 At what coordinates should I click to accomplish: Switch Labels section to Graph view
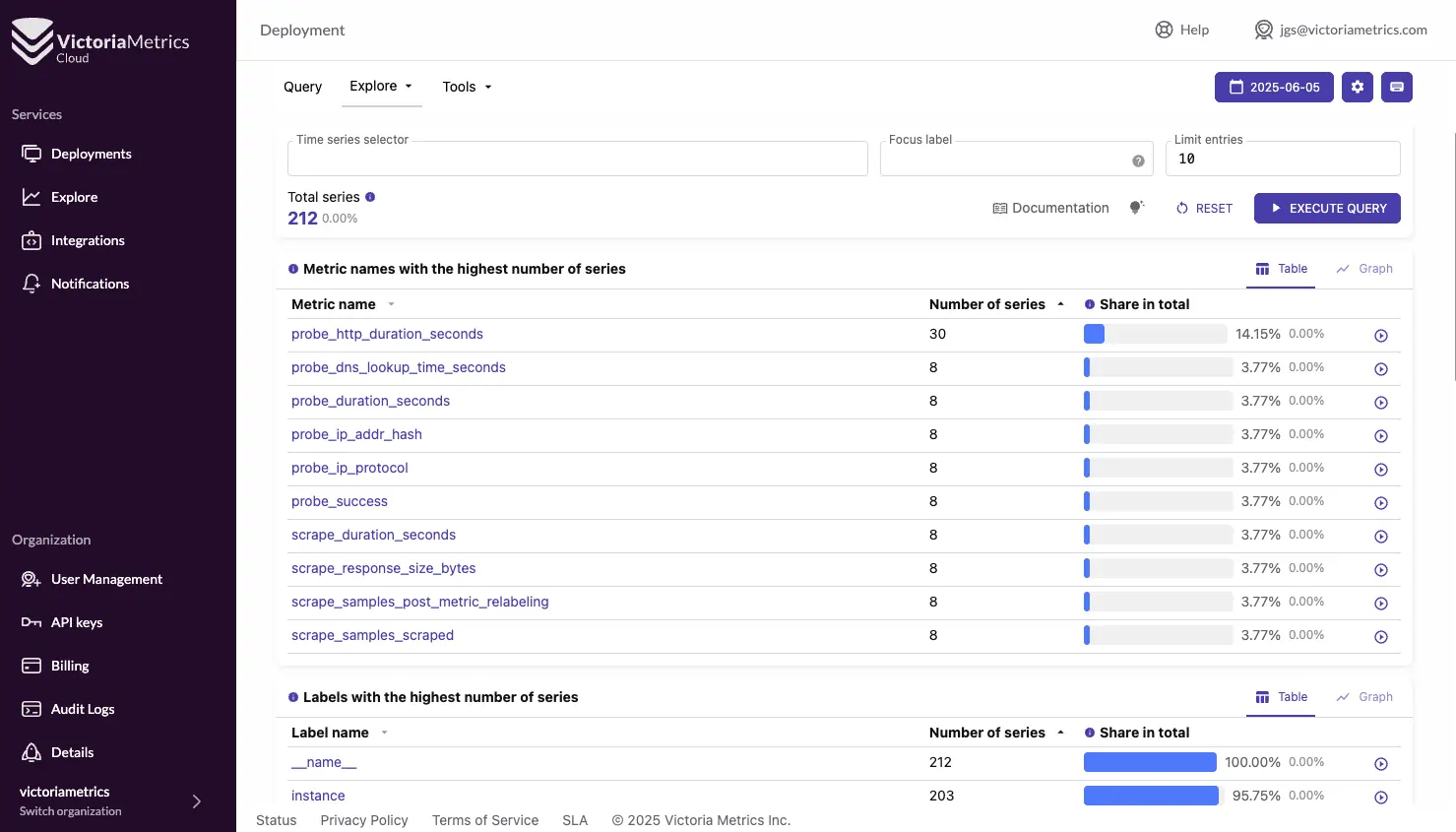click(x=1364, y=697)
